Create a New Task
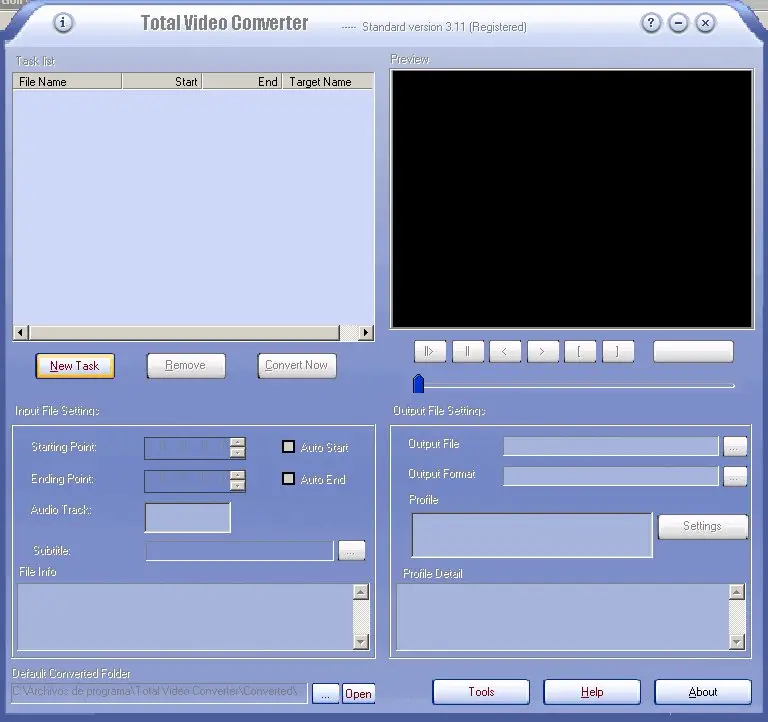Viewport: 768px width, 722px height. coord(75,366)
